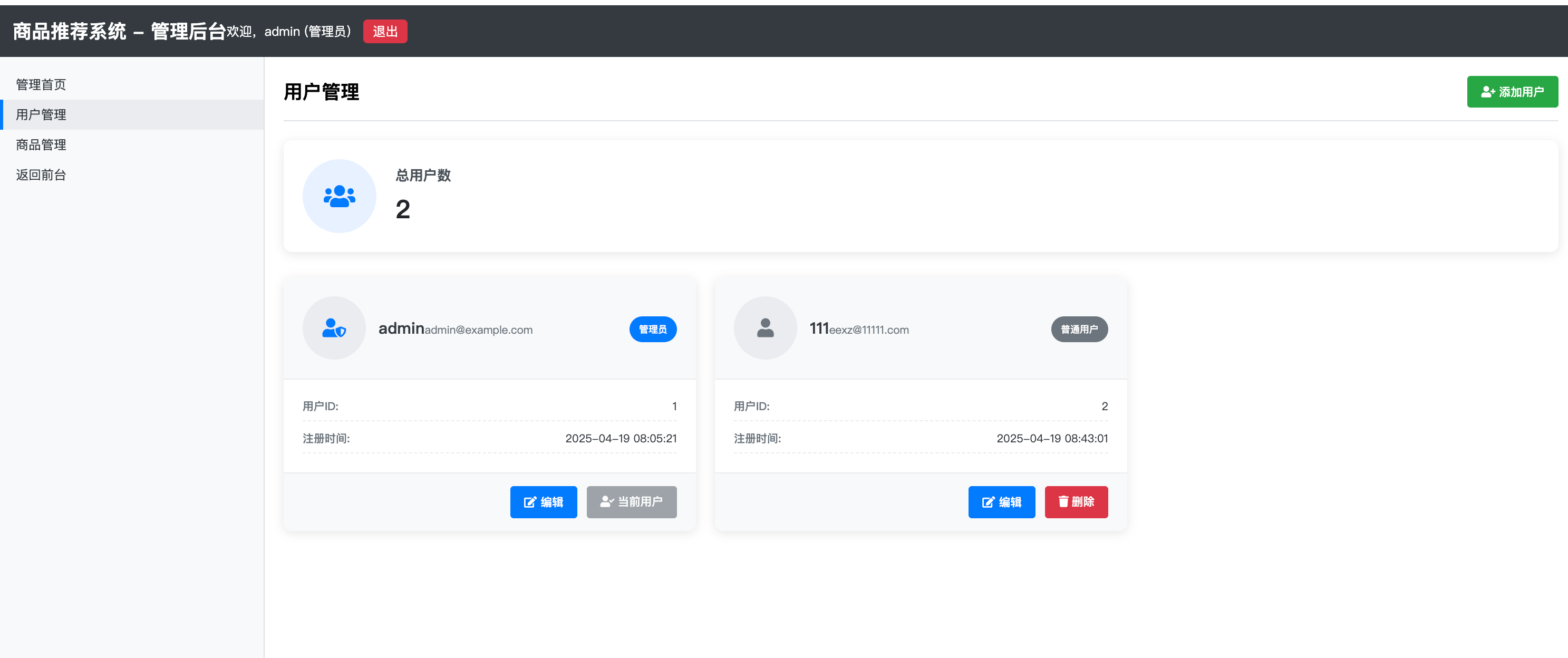Click the green 添加用户 button
This screenshot has width=1568, height=658.
1512,92
